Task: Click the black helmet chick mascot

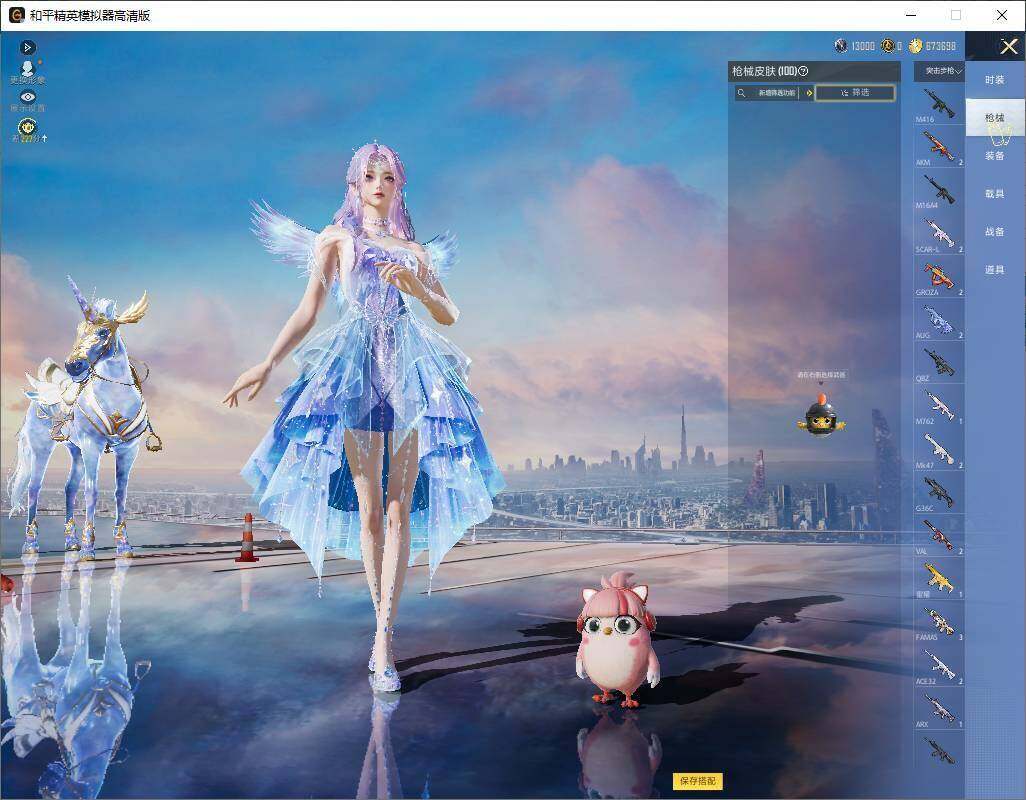Action: point(821,415)
